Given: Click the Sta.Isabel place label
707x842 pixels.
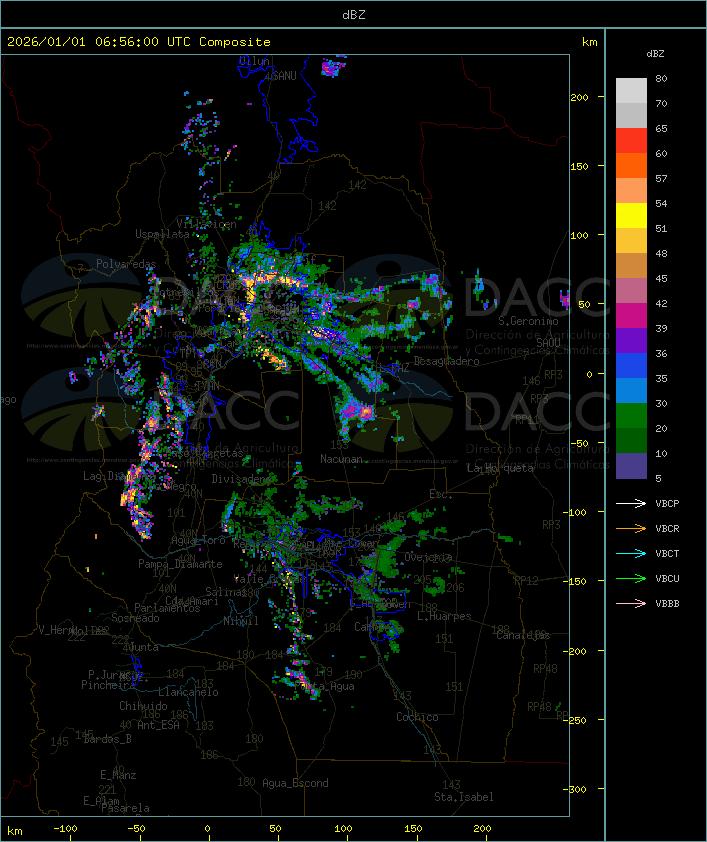Looking at the screenshot, I should [464, 797].
